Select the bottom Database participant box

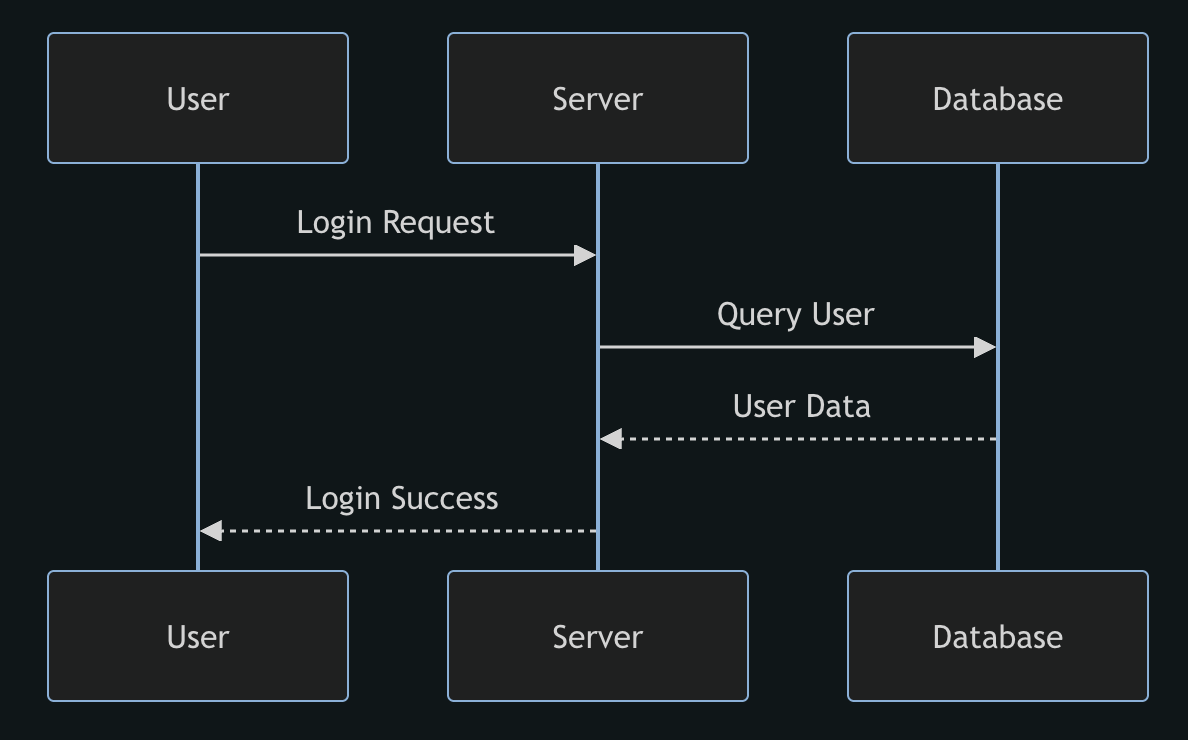coord(998,636)
